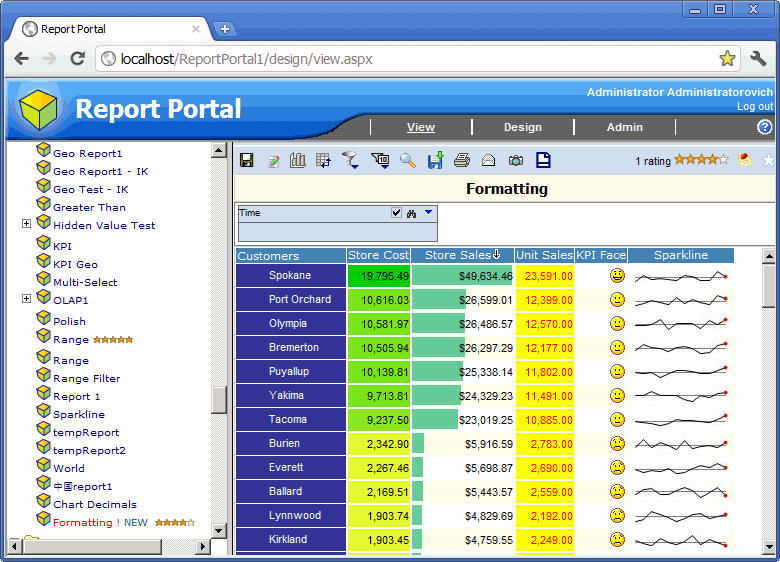This screenshot has width=780, height=562.
Task: Open the Sparkline report in tree
Action: pos(78,414)
